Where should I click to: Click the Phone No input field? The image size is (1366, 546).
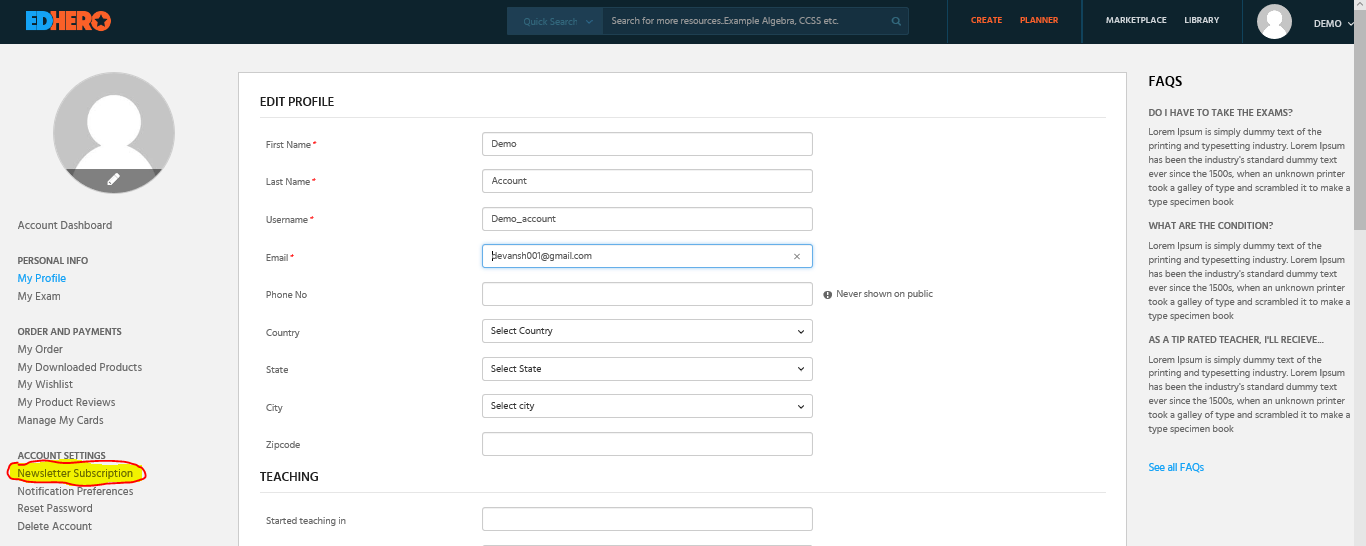647,294
